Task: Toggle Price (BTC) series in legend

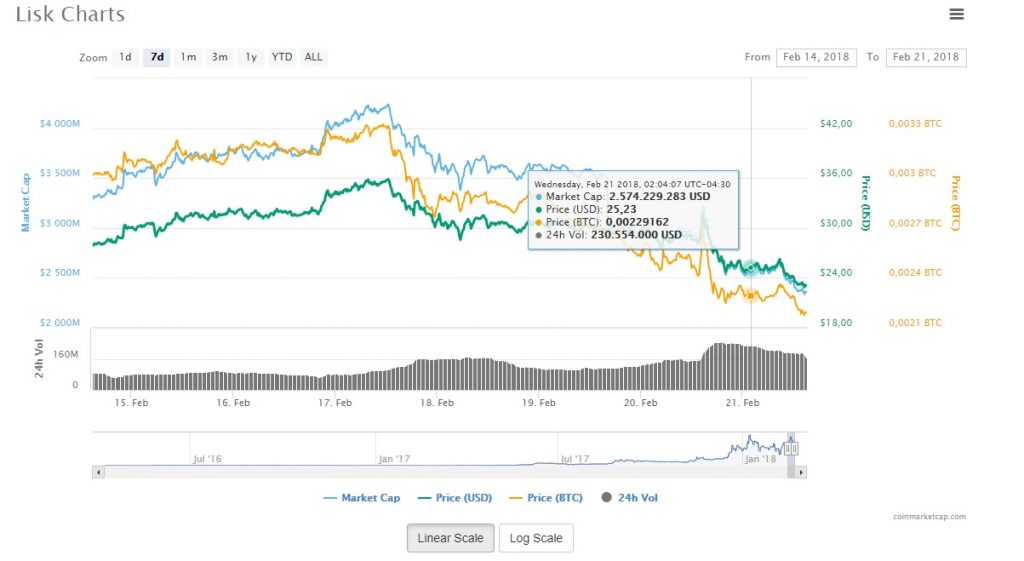Action: click(546, 498)
